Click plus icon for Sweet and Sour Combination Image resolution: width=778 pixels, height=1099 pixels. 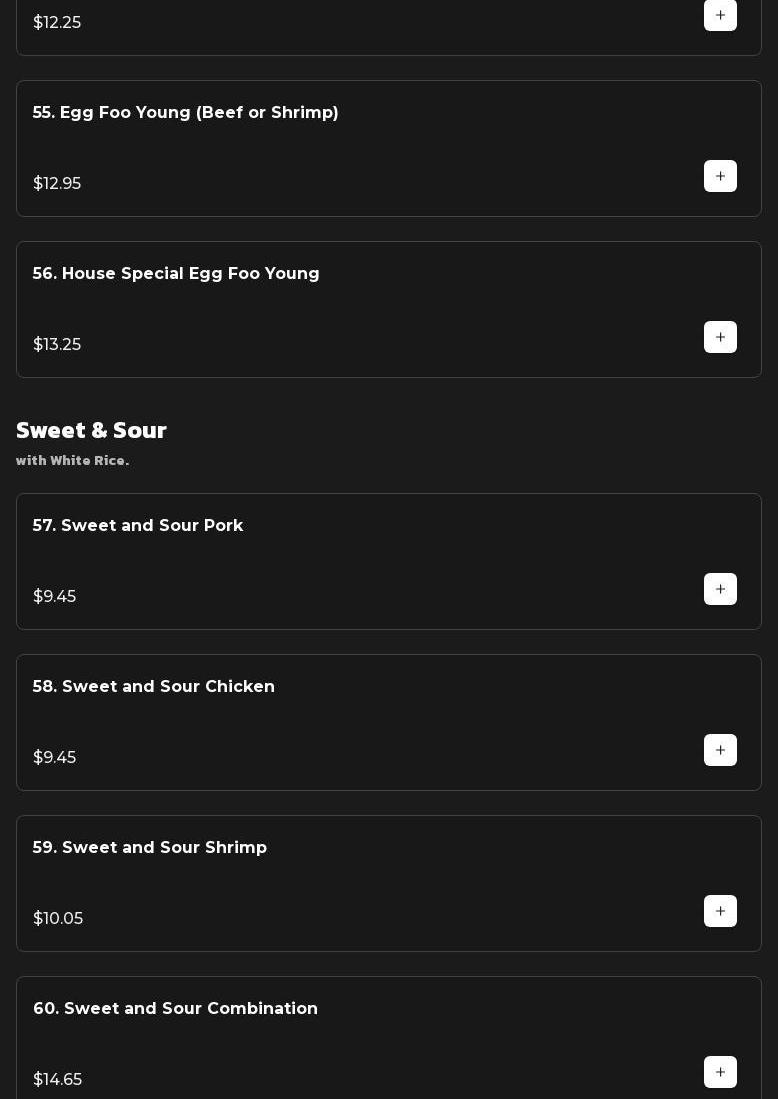pyautogui.click(x=720, y=1072)
